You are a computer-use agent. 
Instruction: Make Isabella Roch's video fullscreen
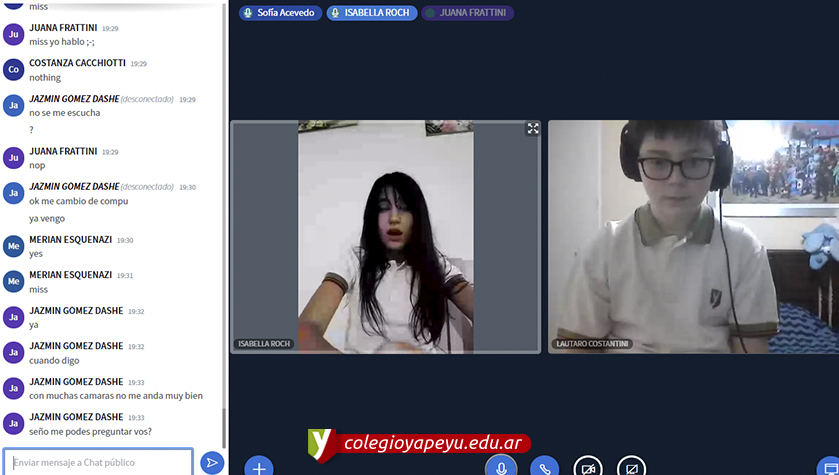coord(533,129)
